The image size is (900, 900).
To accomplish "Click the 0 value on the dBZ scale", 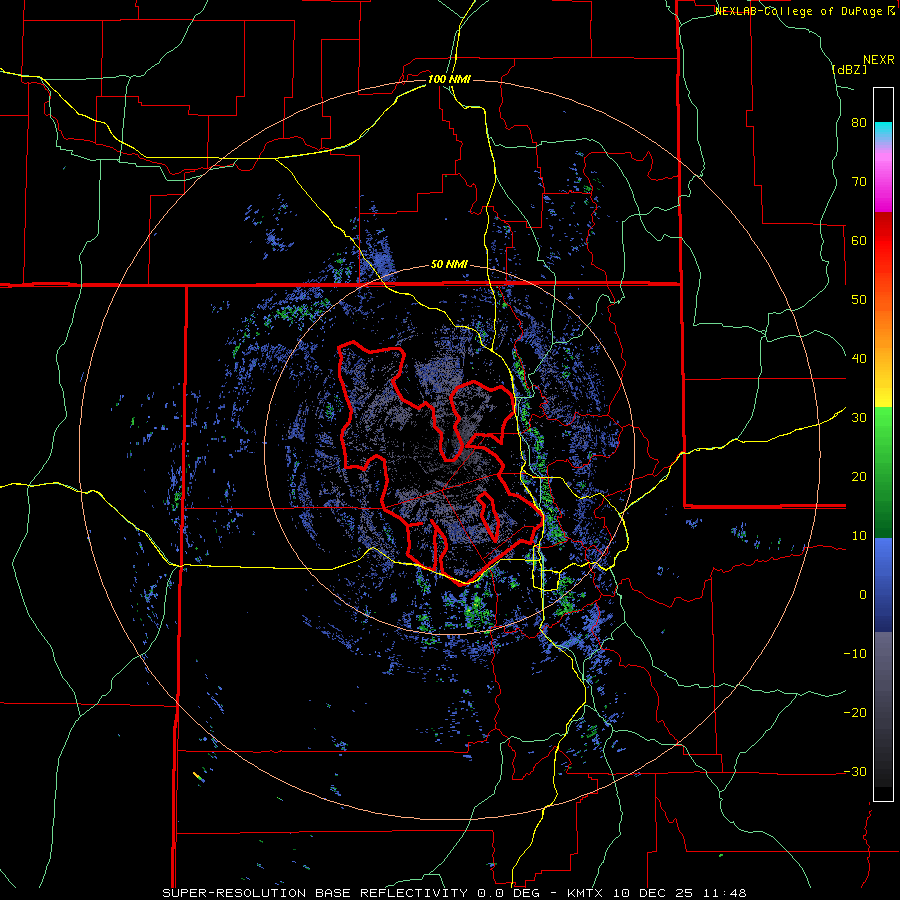I will [x=863, y=595].
